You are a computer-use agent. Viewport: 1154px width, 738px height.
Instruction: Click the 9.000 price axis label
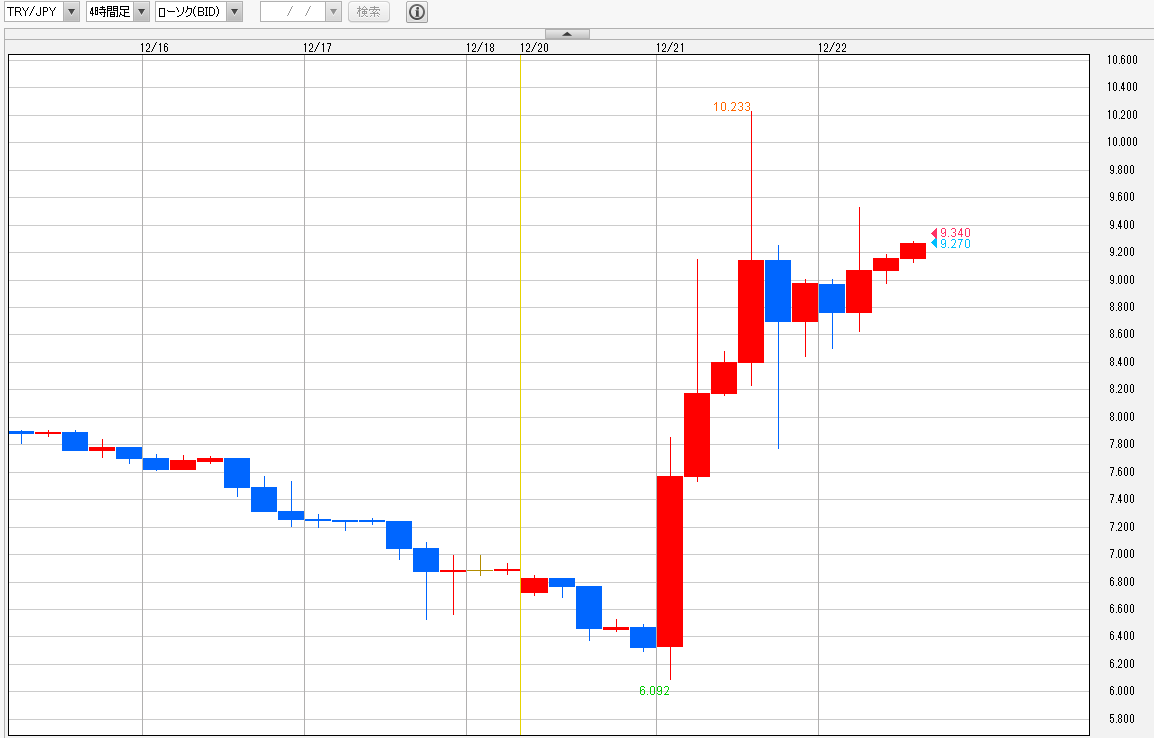(1122, 280)
